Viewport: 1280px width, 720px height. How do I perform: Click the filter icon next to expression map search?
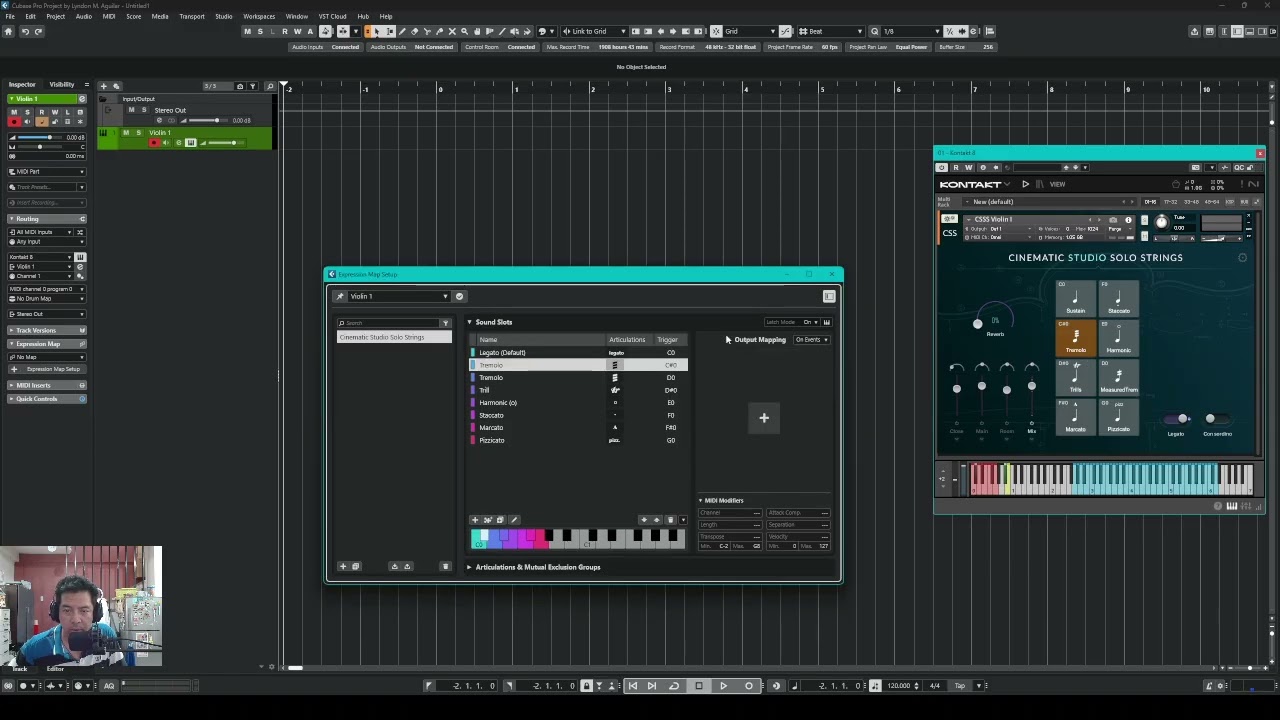[445, 323]
